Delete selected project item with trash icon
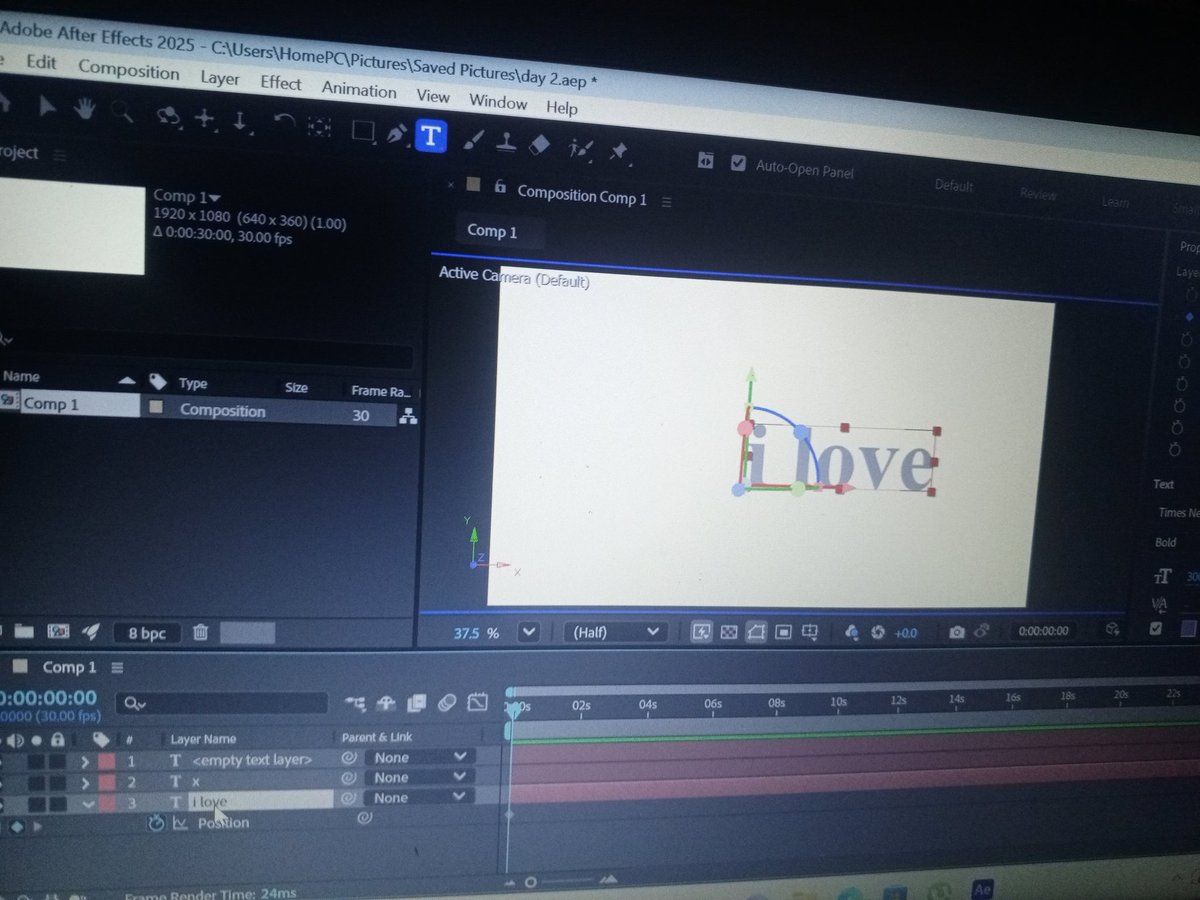The height and width of the screenshot is (900, 1200). (200, 632)
